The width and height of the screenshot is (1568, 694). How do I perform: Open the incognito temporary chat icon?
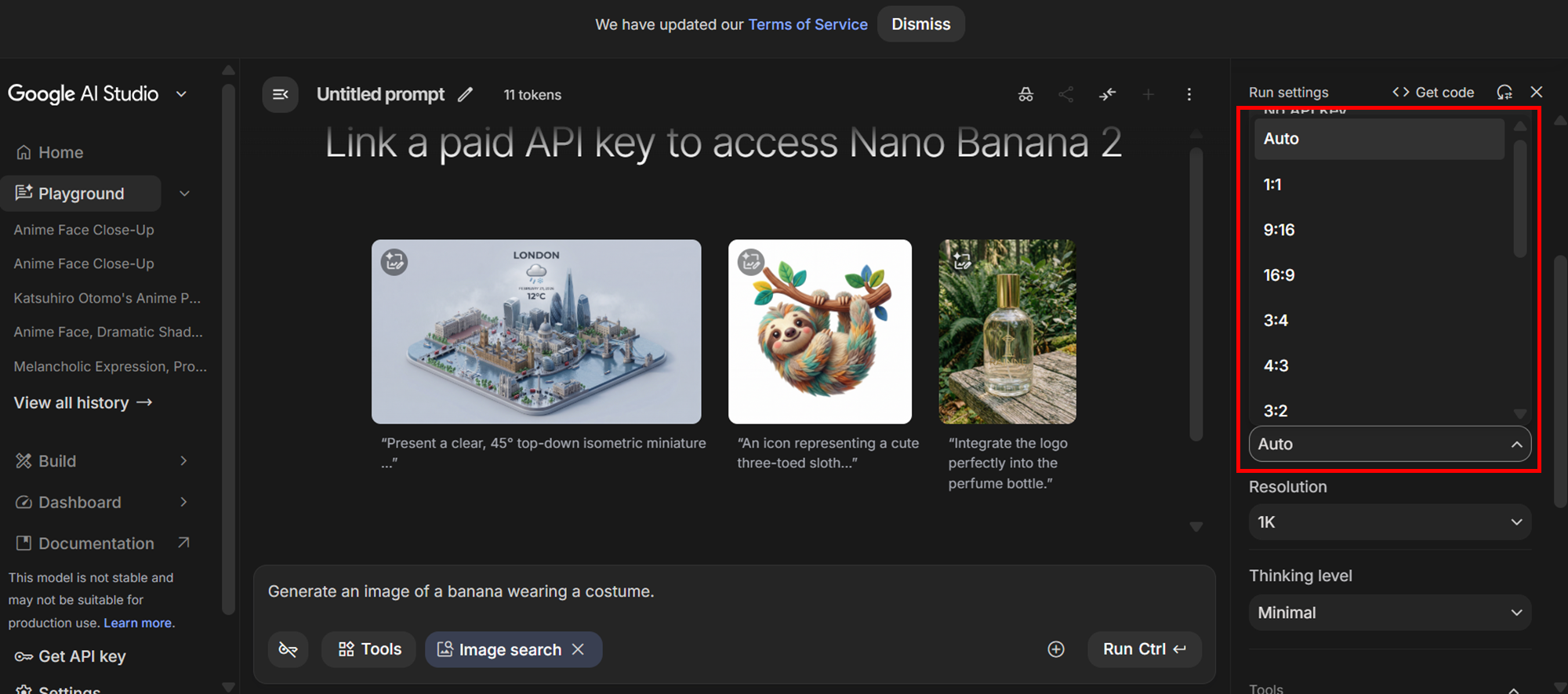coord(1025,95)
